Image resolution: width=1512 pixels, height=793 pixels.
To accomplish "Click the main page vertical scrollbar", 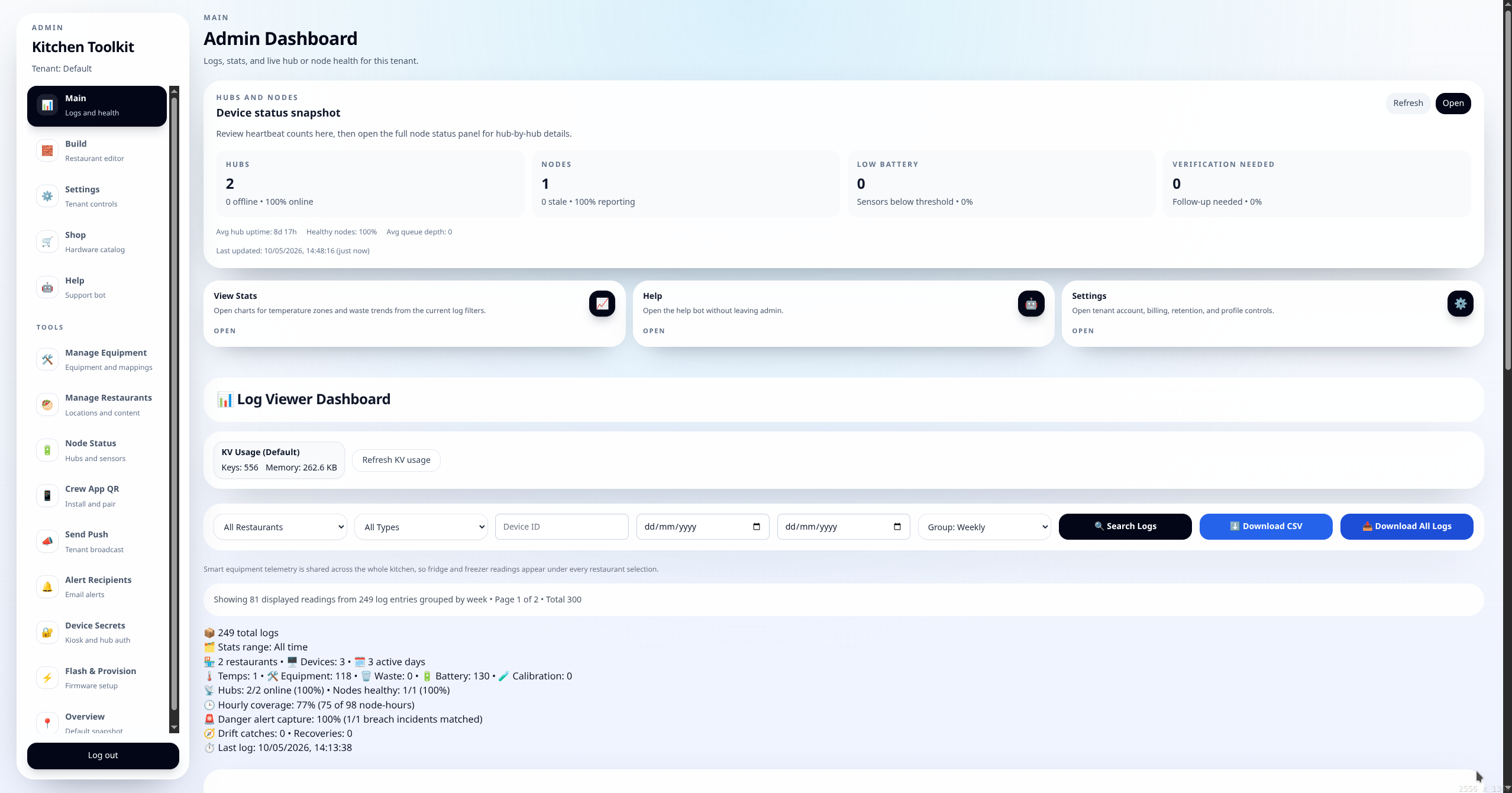I will click(1508, 189).
